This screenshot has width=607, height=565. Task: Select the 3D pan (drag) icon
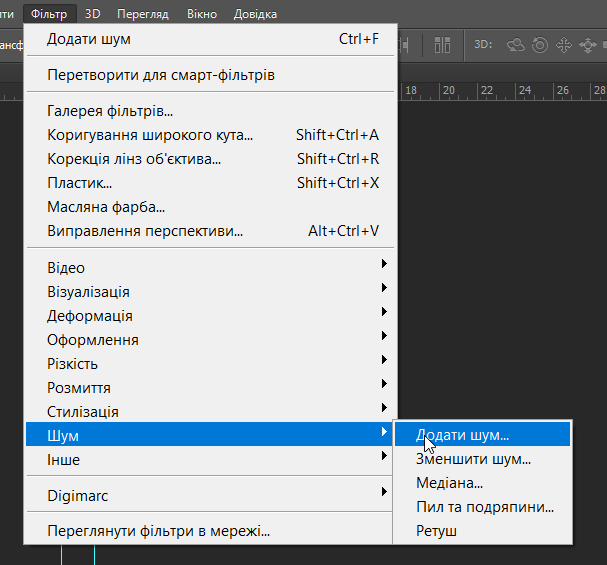(563, 45)
